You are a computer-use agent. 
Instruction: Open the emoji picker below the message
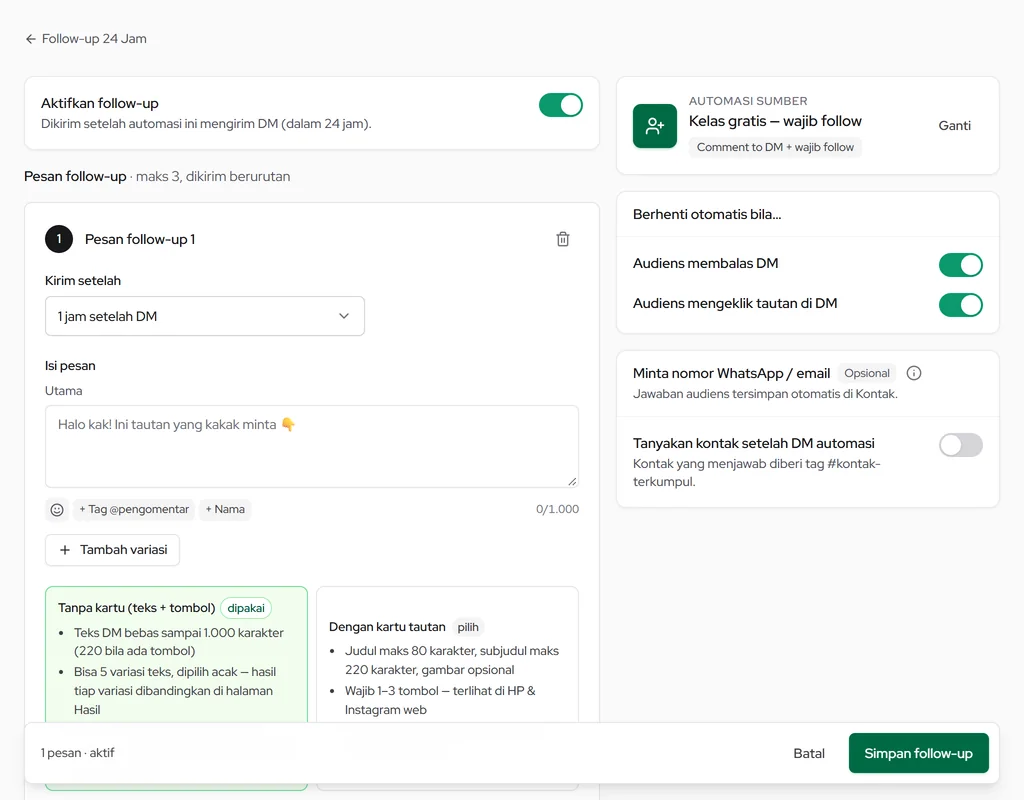[x=57, y=509]
